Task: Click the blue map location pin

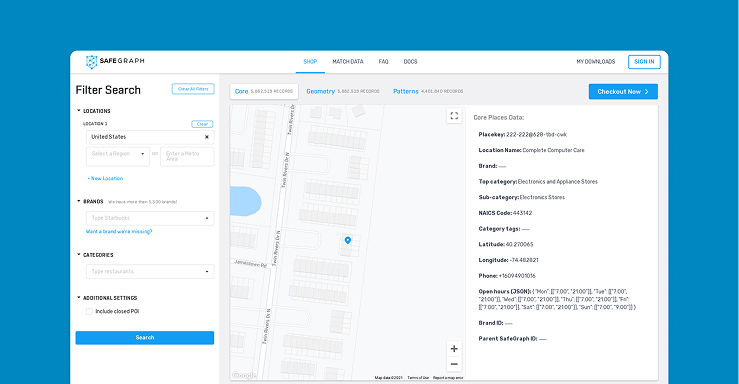Action: click(x=348, y=240)
